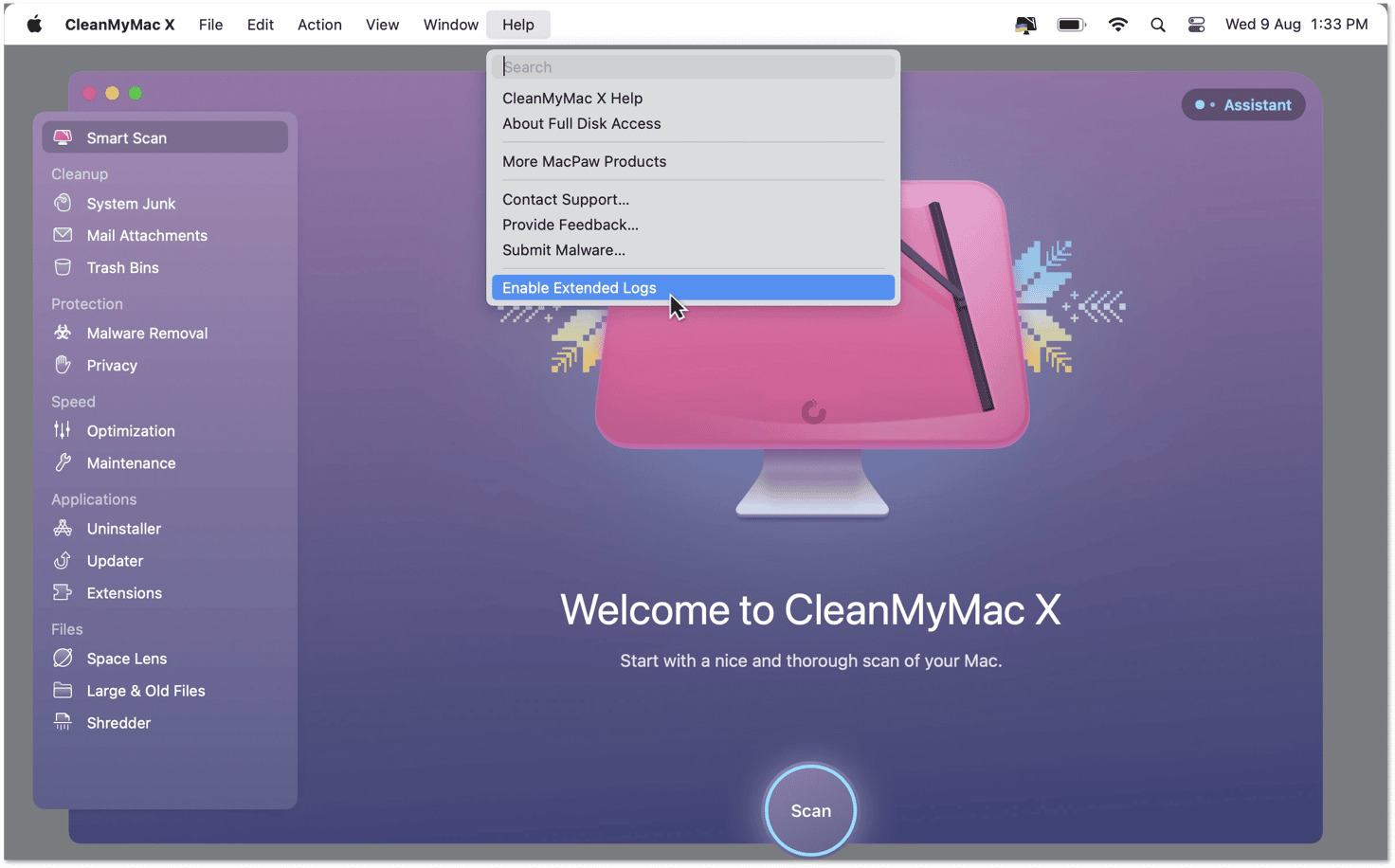Click the Space Lens icon
1395x868 pixels.
coord(63,658)
